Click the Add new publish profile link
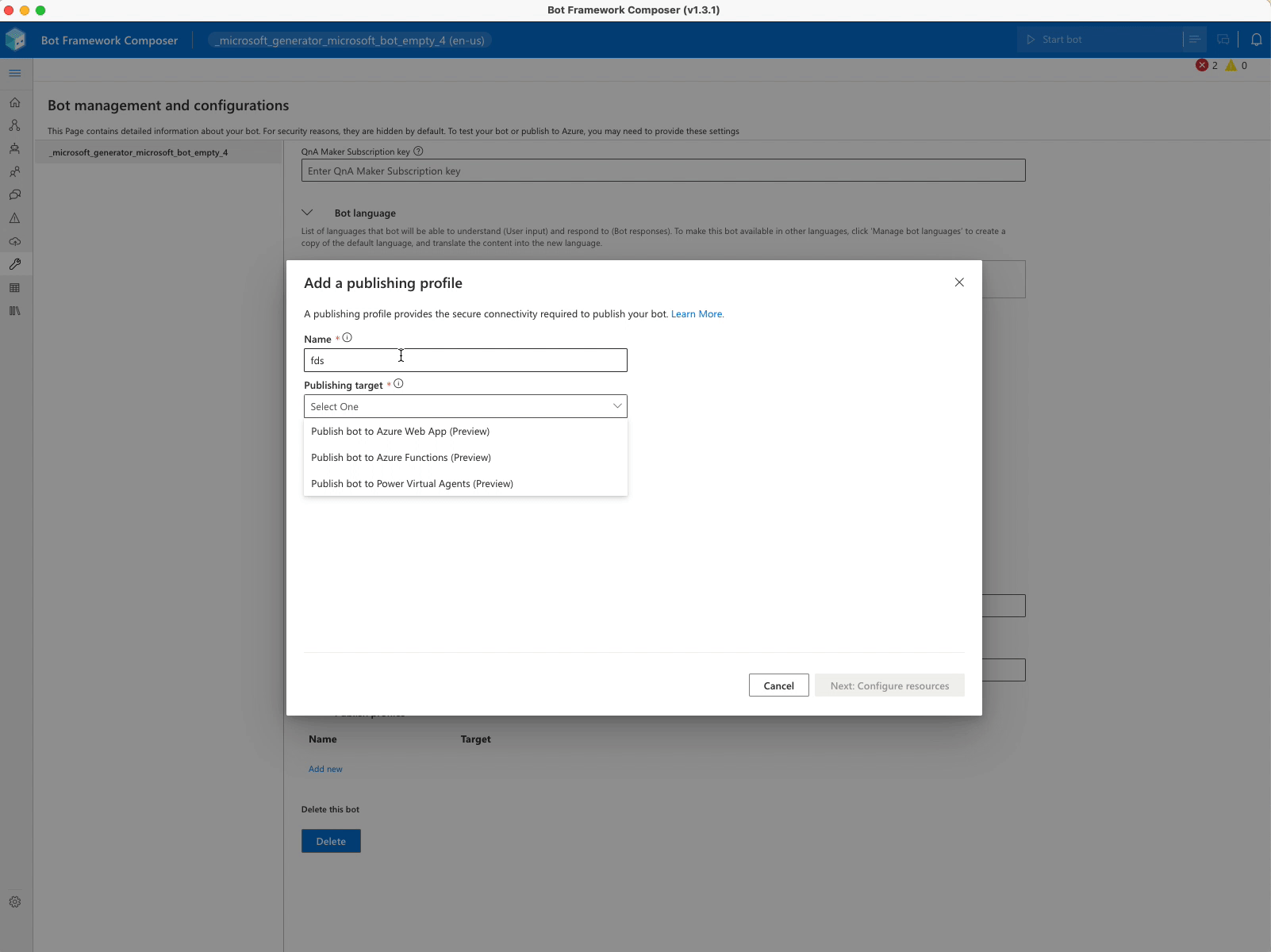This screenshot has height=952, width=1271. pos(325,769)
